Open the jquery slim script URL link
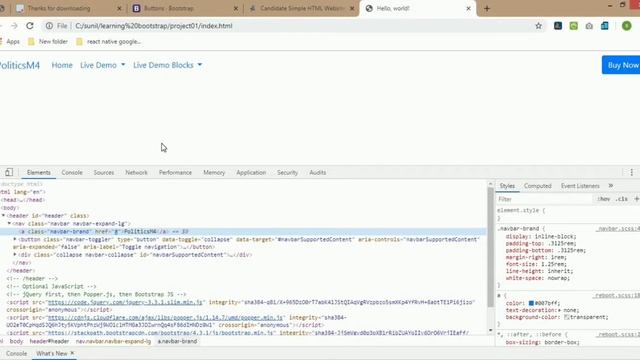Image resolution: width=640 pixels, height=360 pixels. coord(125,302)
